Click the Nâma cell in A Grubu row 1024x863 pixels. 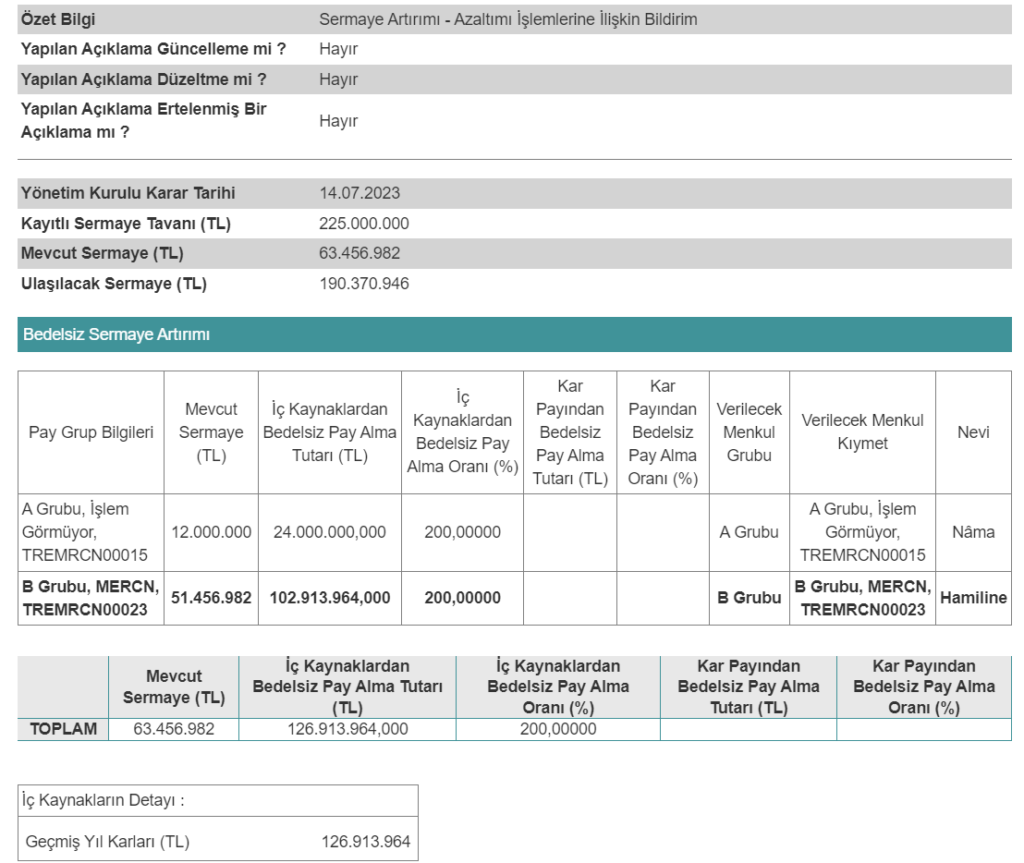click(x=973, y=532)
